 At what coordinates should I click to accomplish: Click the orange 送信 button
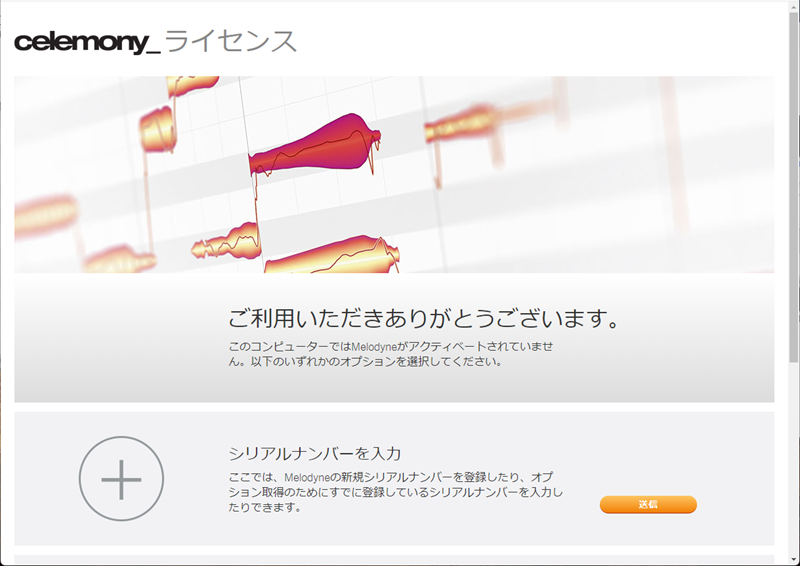[x=648, y=504]
